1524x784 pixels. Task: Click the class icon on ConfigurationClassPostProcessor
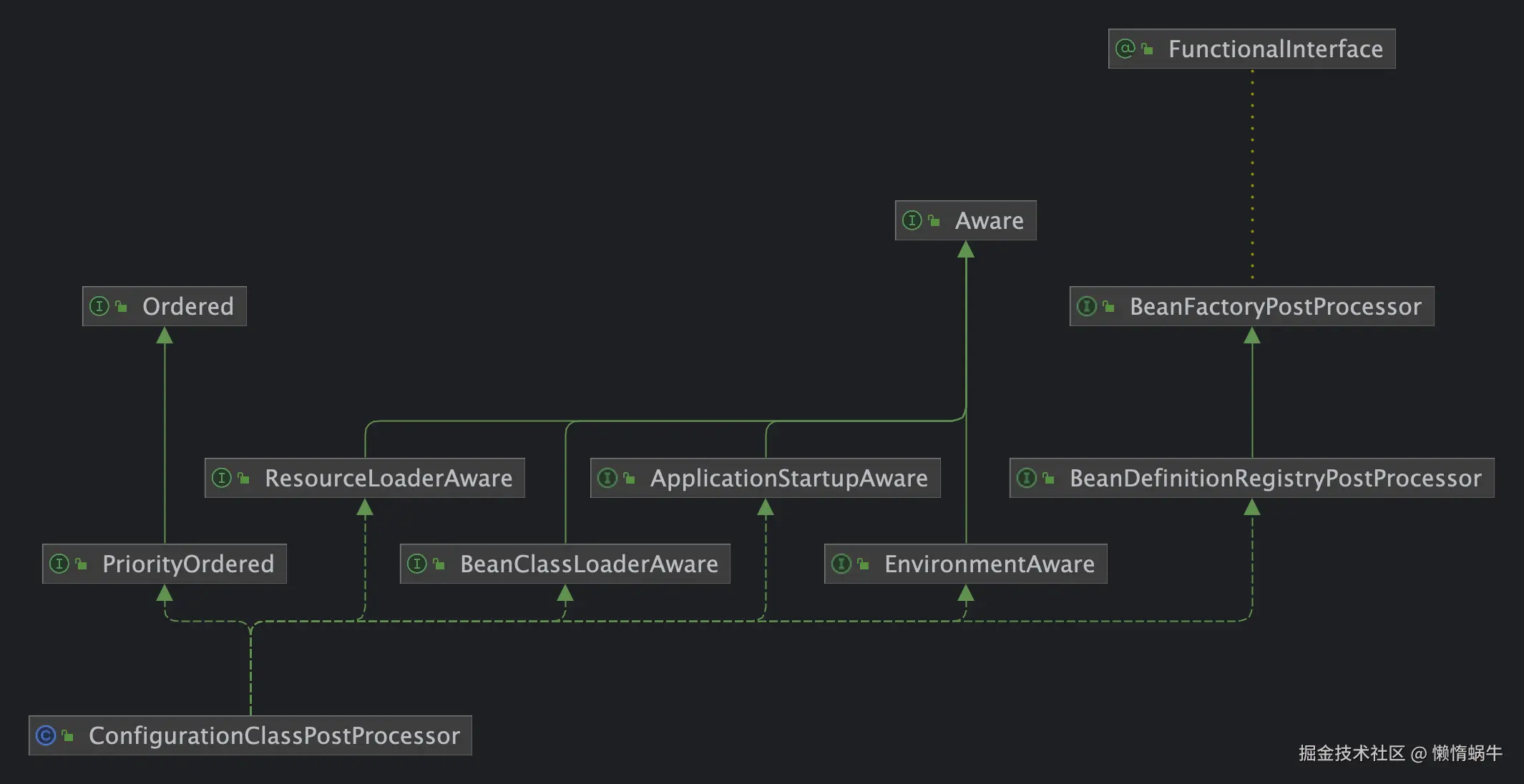[x=47, y=735]
